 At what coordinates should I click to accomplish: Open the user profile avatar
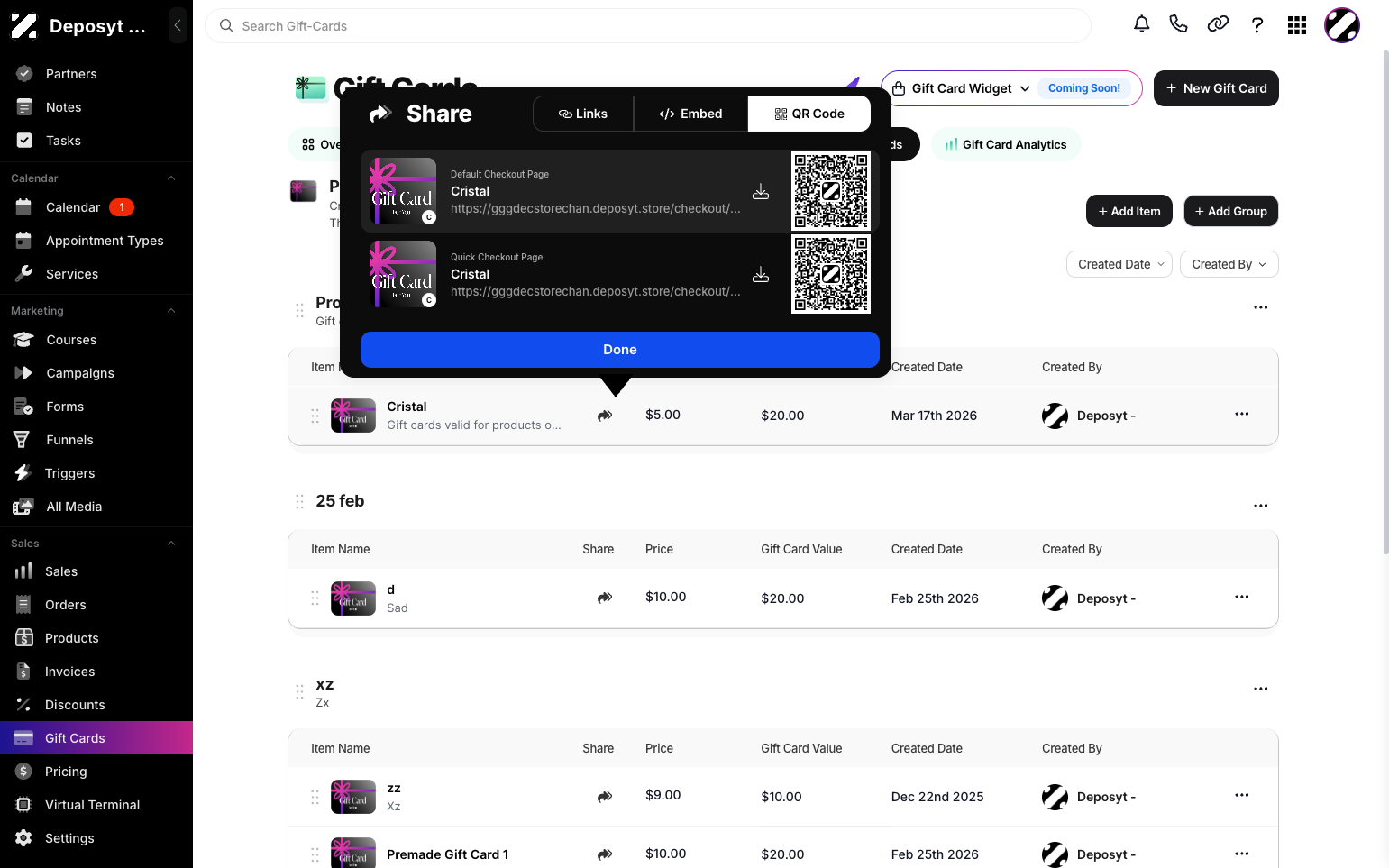(1341, 25)
